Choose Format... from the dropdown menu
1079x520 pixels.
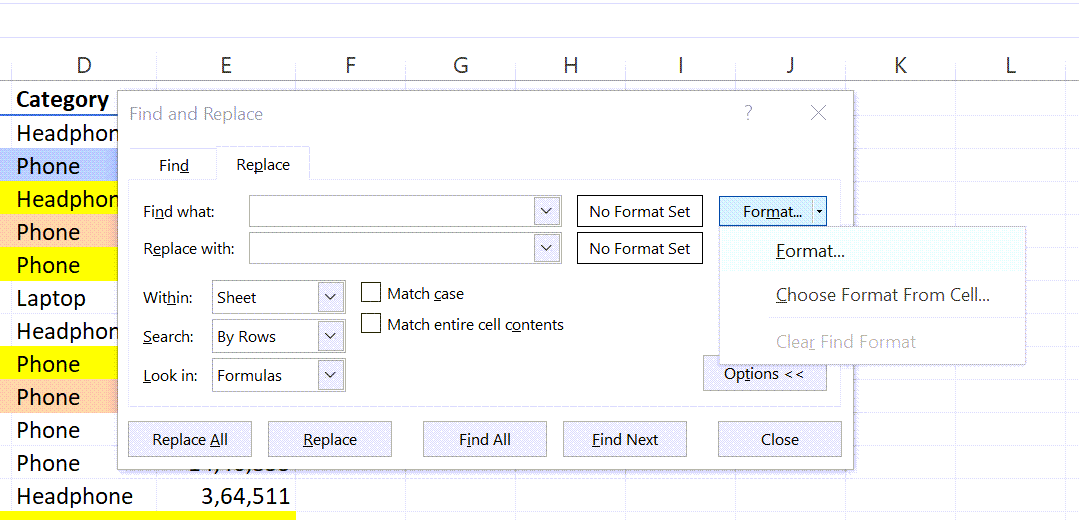(810, 252)
